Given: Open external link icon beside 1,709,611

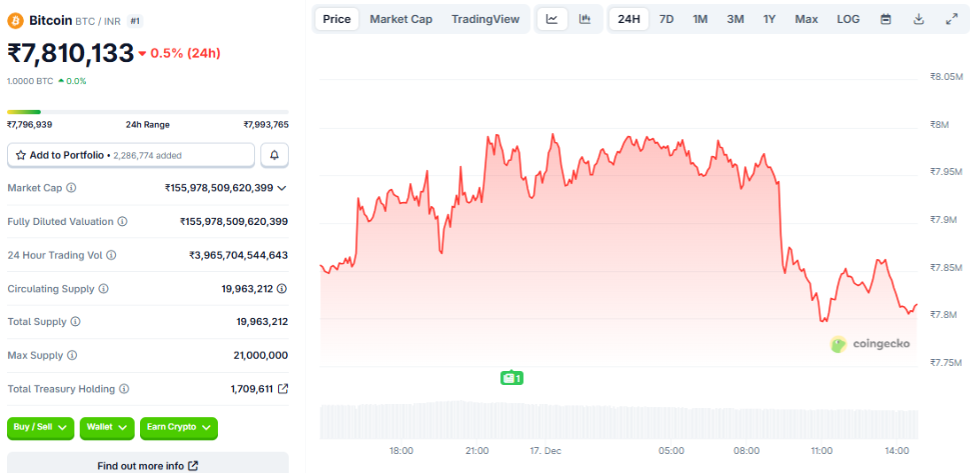Looking at the screenshot, I should (283, 389).
